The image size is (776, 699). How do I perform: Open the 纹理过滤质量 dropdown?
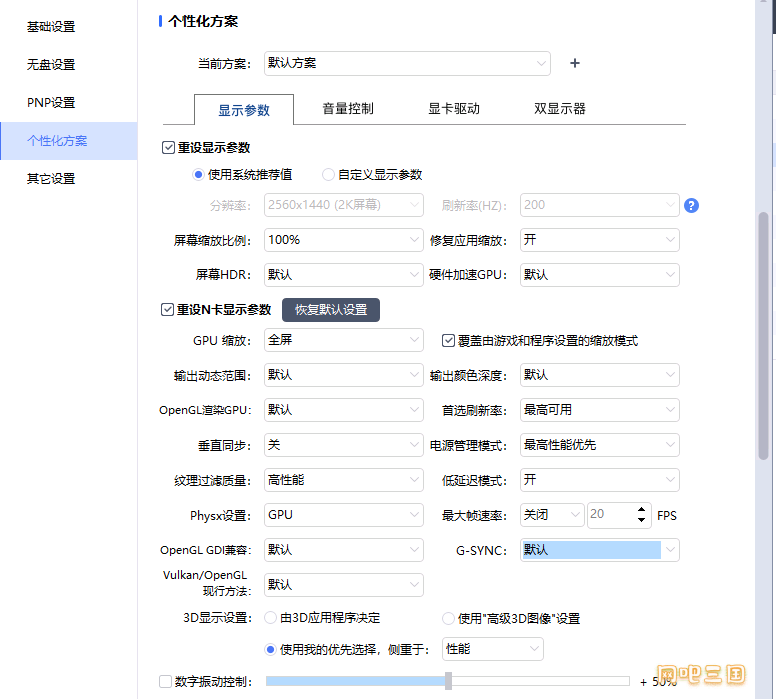[x=344, y=480]
